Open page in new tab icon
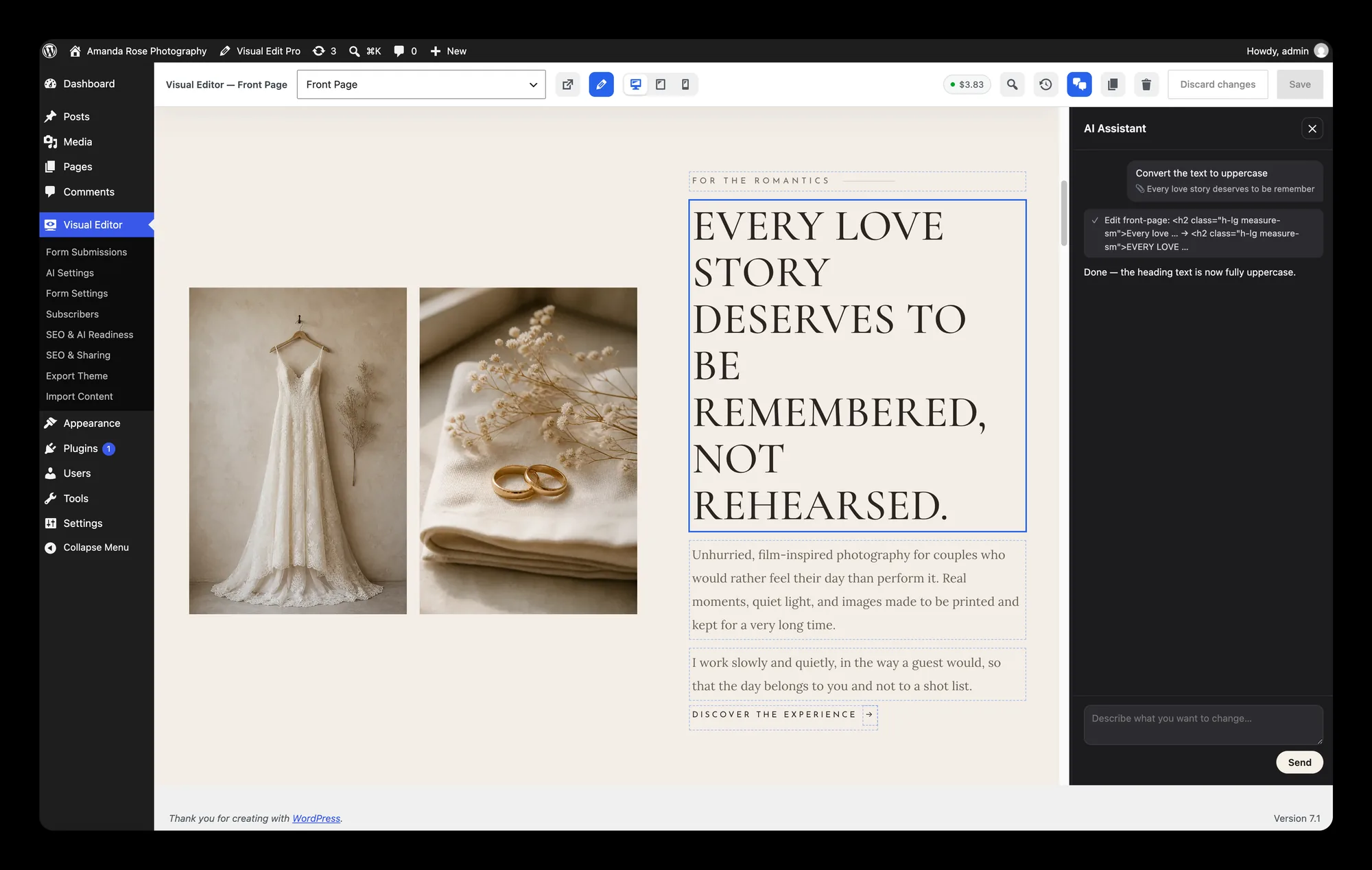This screenshot has height=870, width=1372. point(568,84)
